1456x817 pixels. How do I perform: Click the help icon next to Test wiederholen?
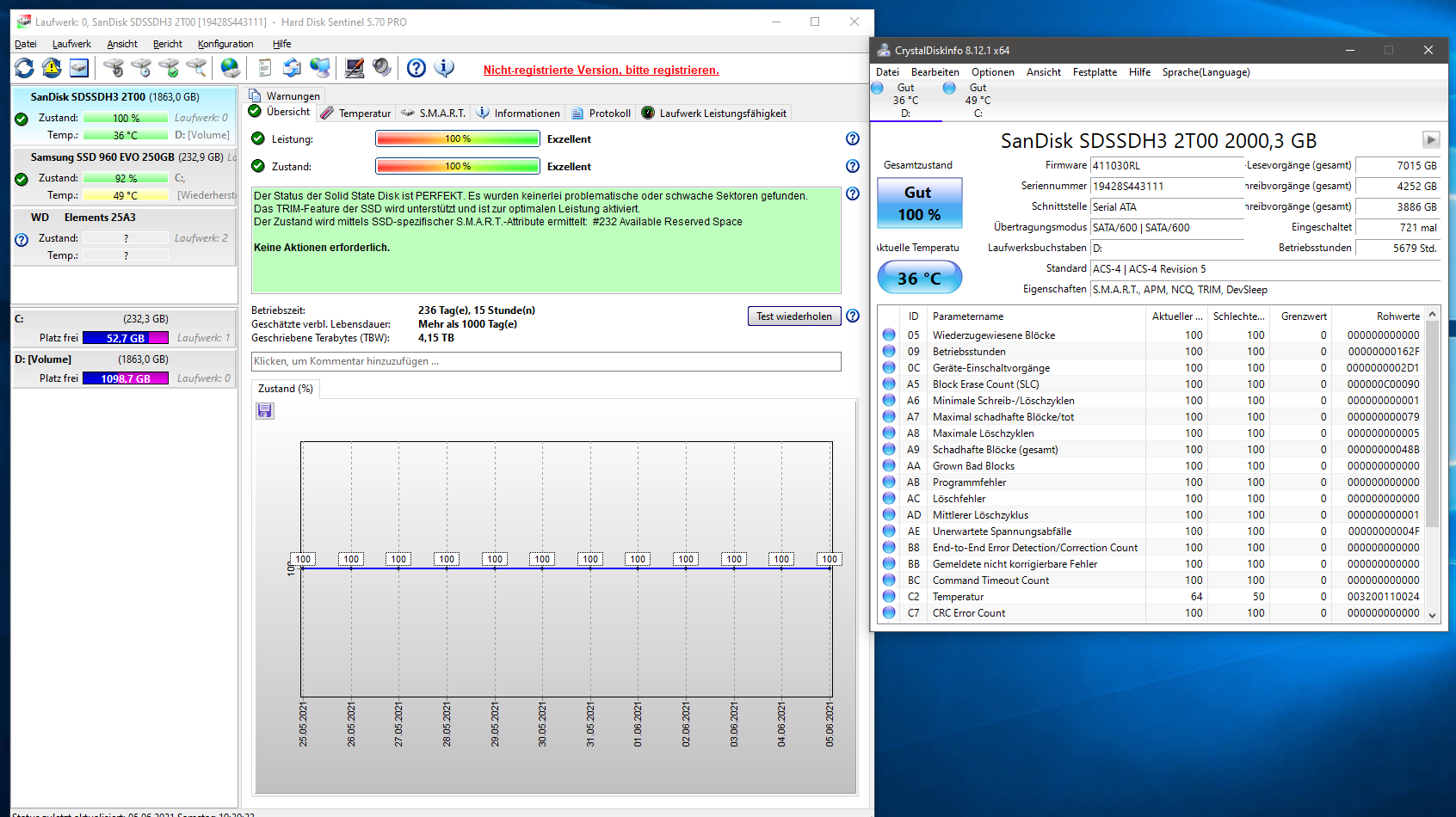853,316
